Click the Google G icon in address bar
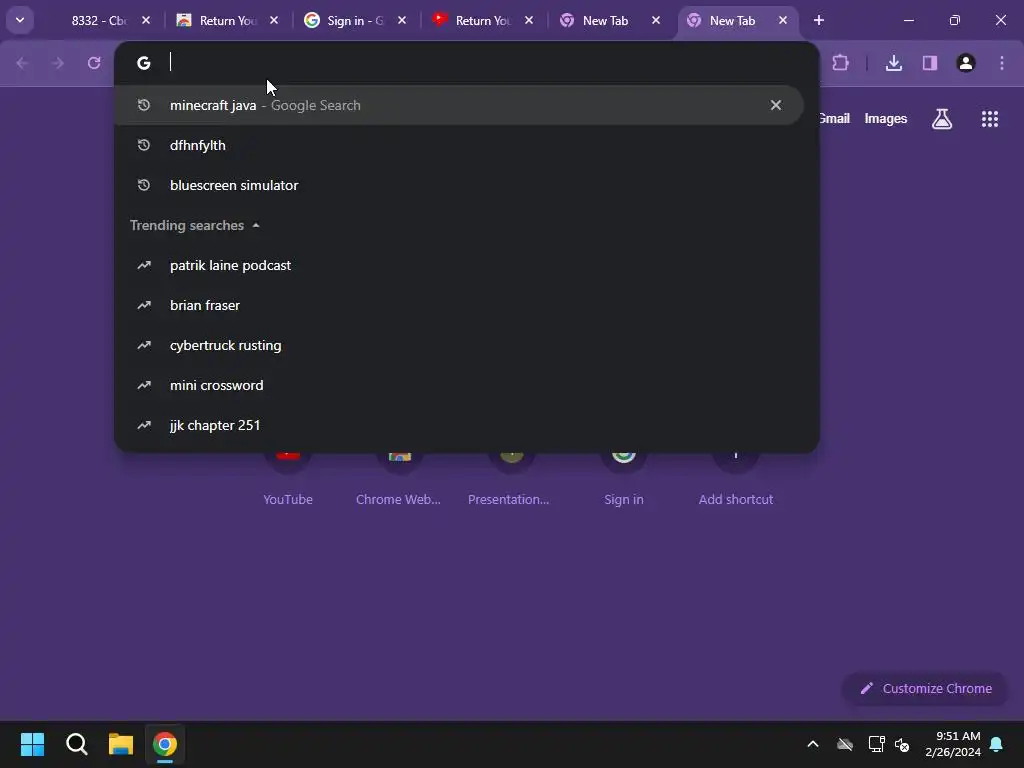The image size is (1024, 768). [x=144, y=63]
